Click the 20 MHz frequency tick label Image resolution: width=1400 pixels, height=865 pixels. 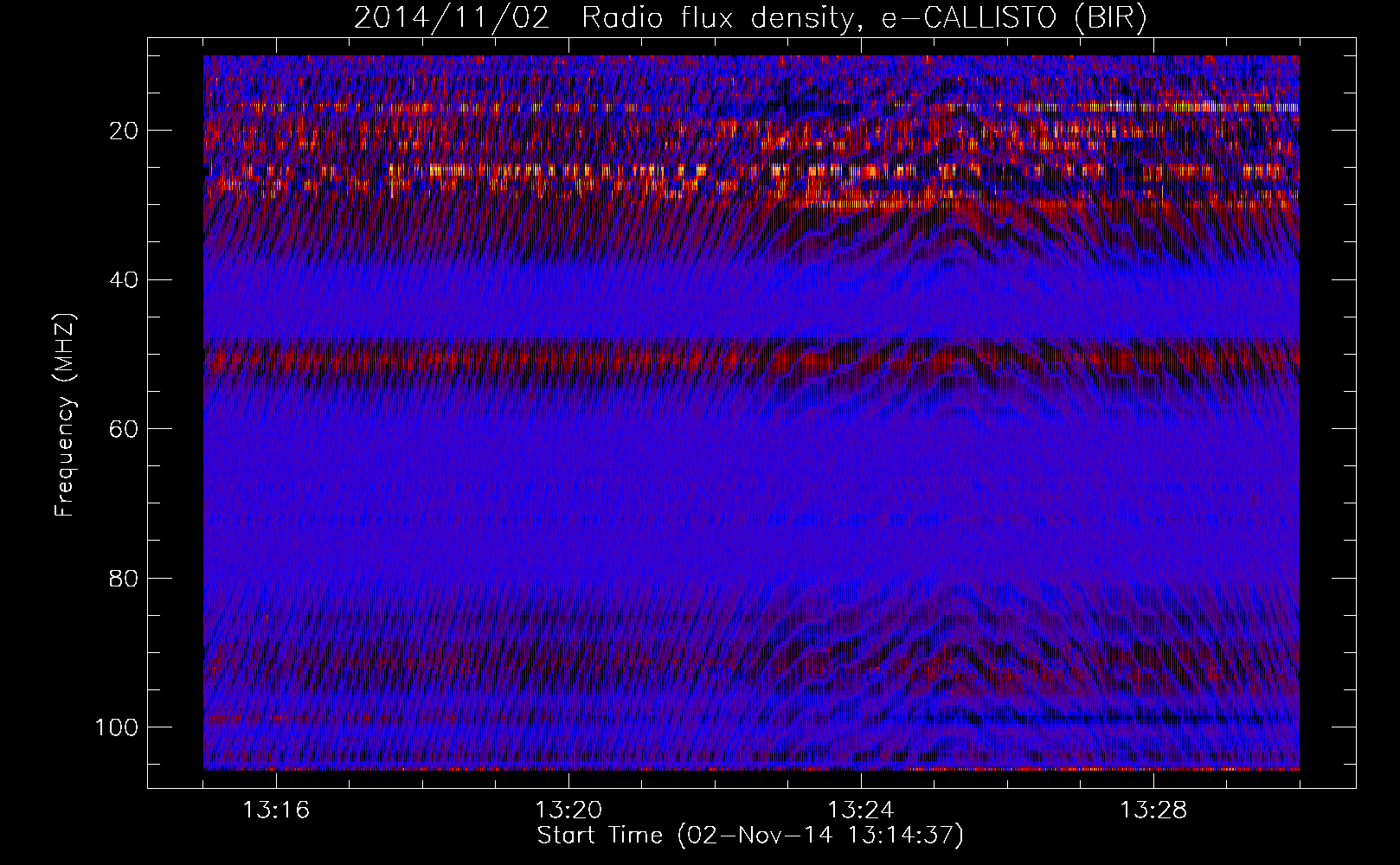pos(124,131)
